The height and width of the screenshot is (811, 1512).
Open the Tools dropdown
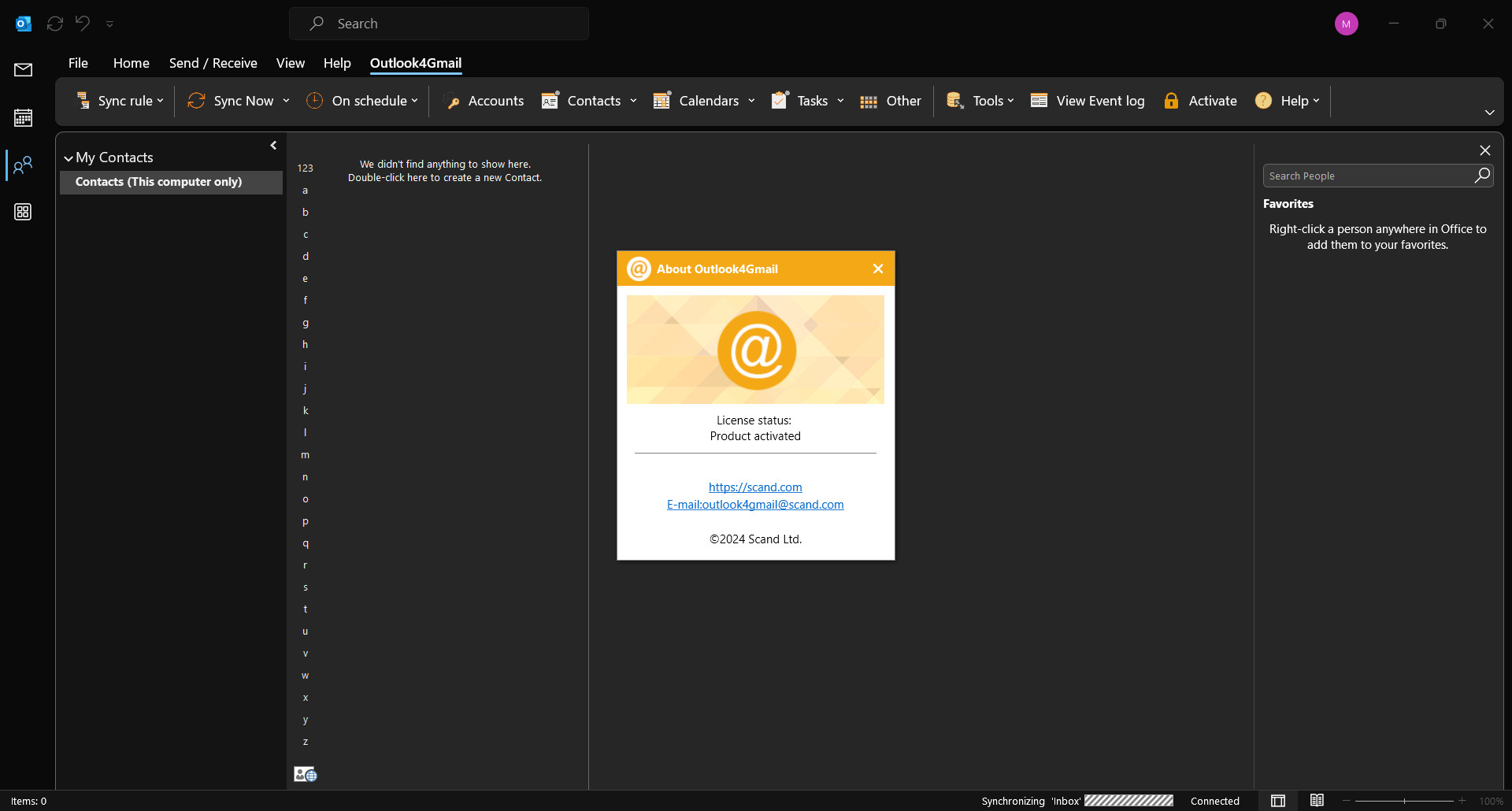[x=980, y=101]
